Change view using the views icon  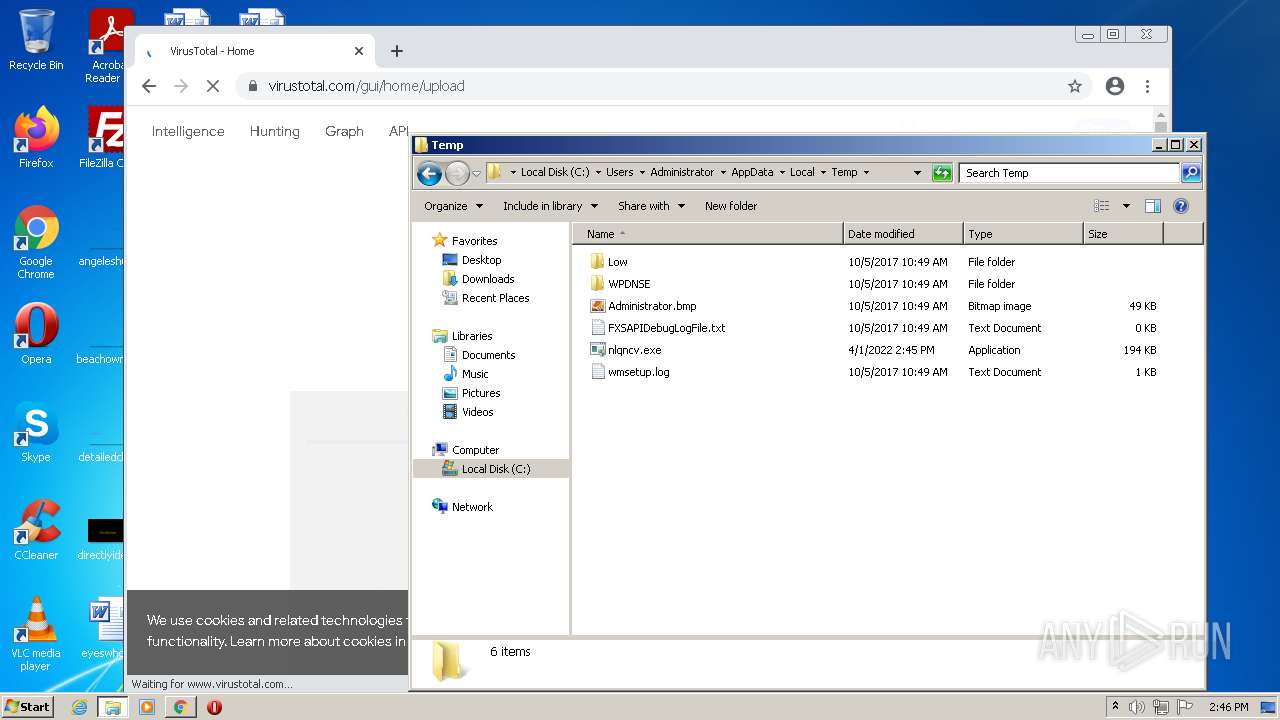click(x=1101, y=206)
